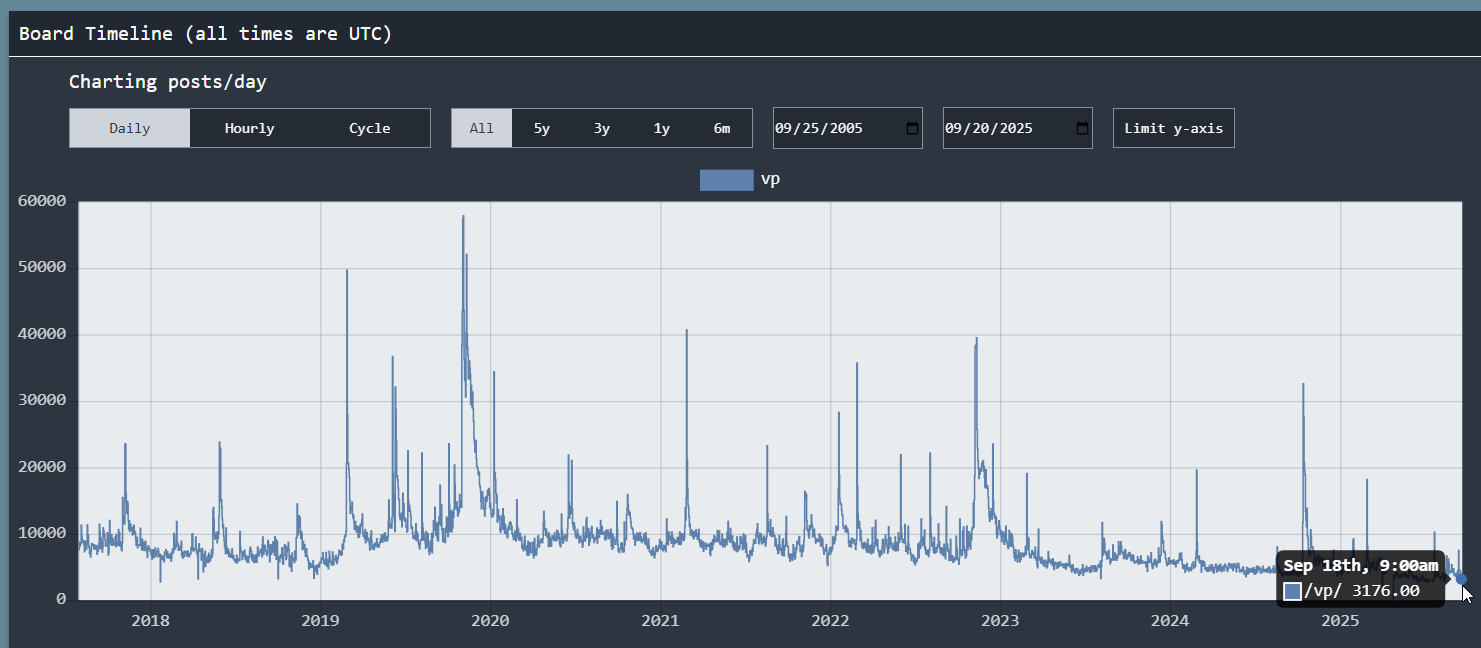This screenshot has width=1481, height=648.
Task: Show the 6m time range
Action: [x=722, y=128]
